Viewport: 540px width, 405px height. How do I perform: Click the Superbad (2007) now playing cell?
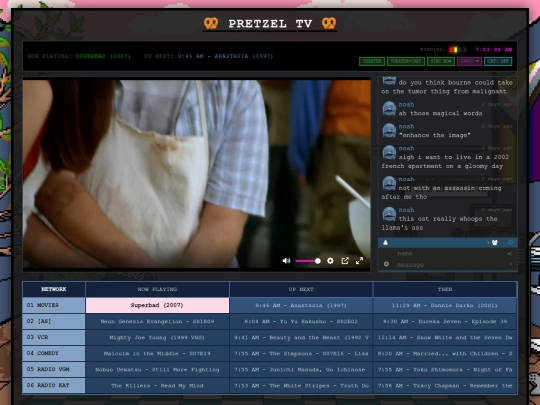coord(157,305)
